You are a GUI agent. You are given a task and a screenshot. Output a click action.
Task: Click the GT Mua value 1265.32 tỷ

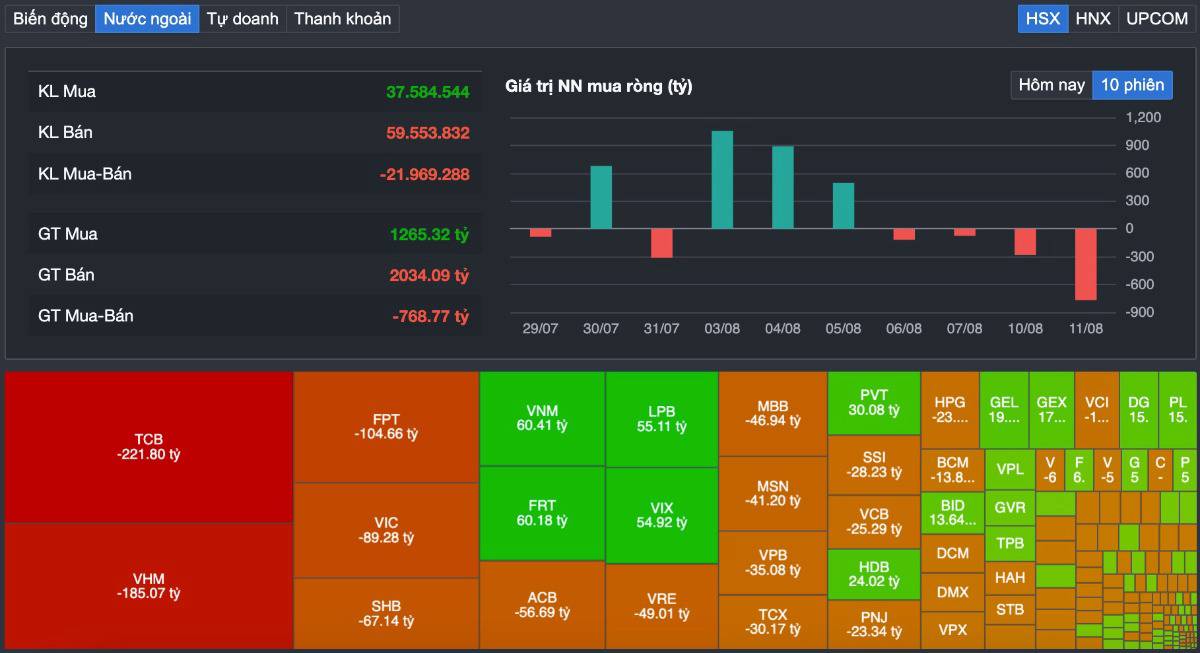pyautogui.click(x=430, y=234)
